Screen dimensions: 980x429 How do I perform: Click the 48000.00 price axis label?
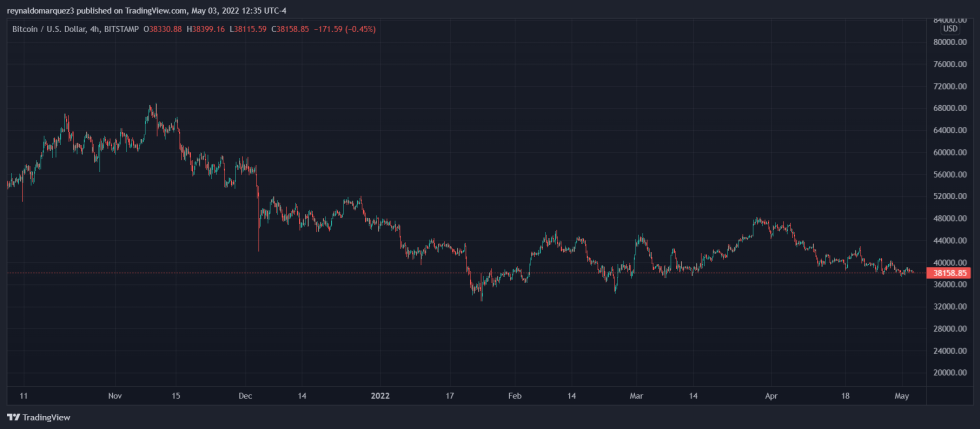(x=950, y=218)
